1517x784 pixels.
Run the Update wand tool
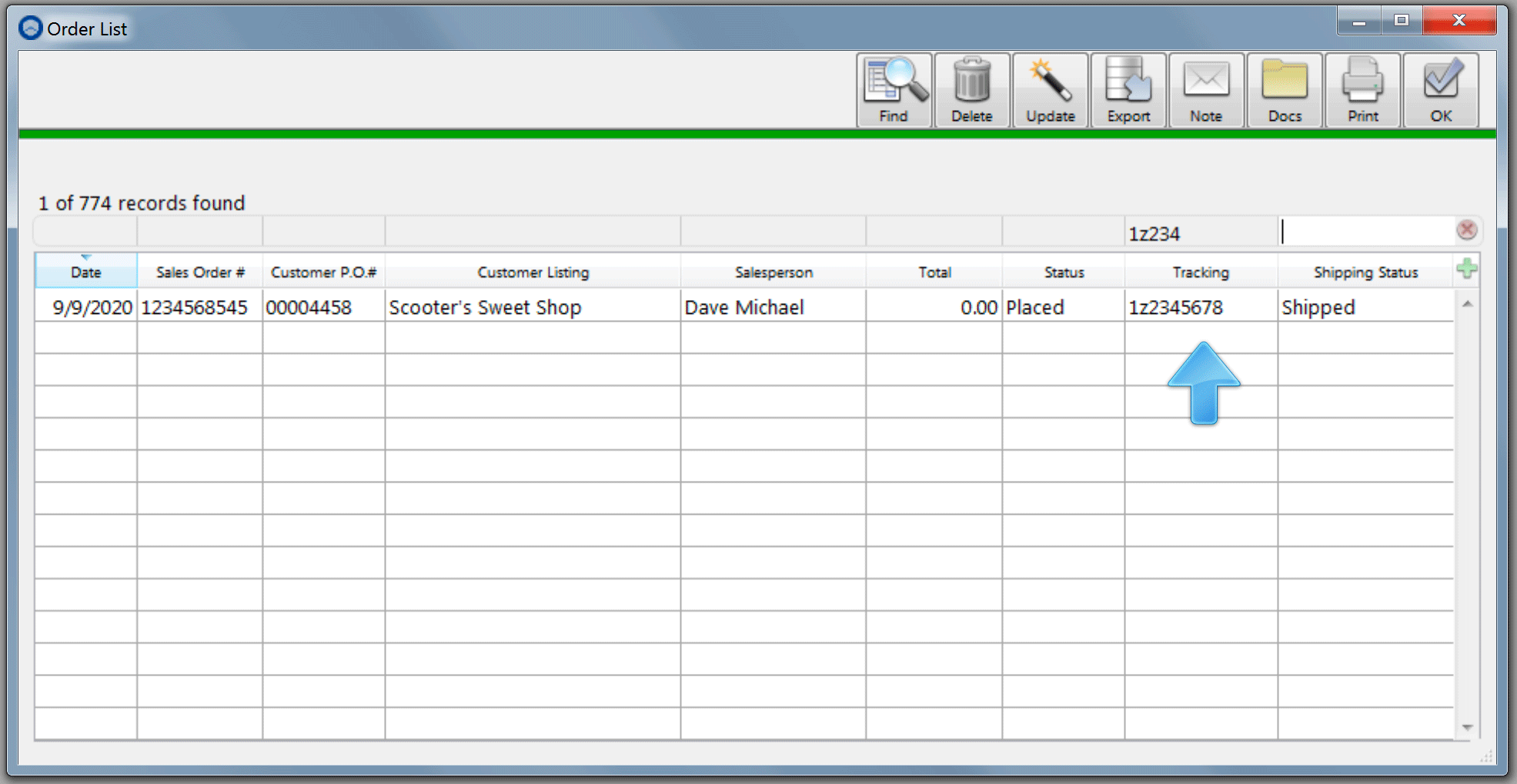point(1051,90)
